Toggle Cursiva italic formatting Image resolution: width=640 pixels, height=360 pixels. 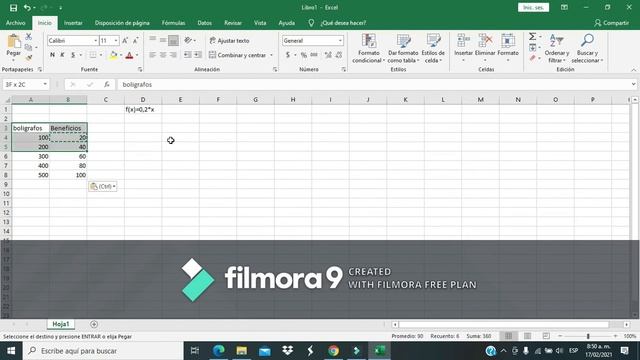point(62,55)
